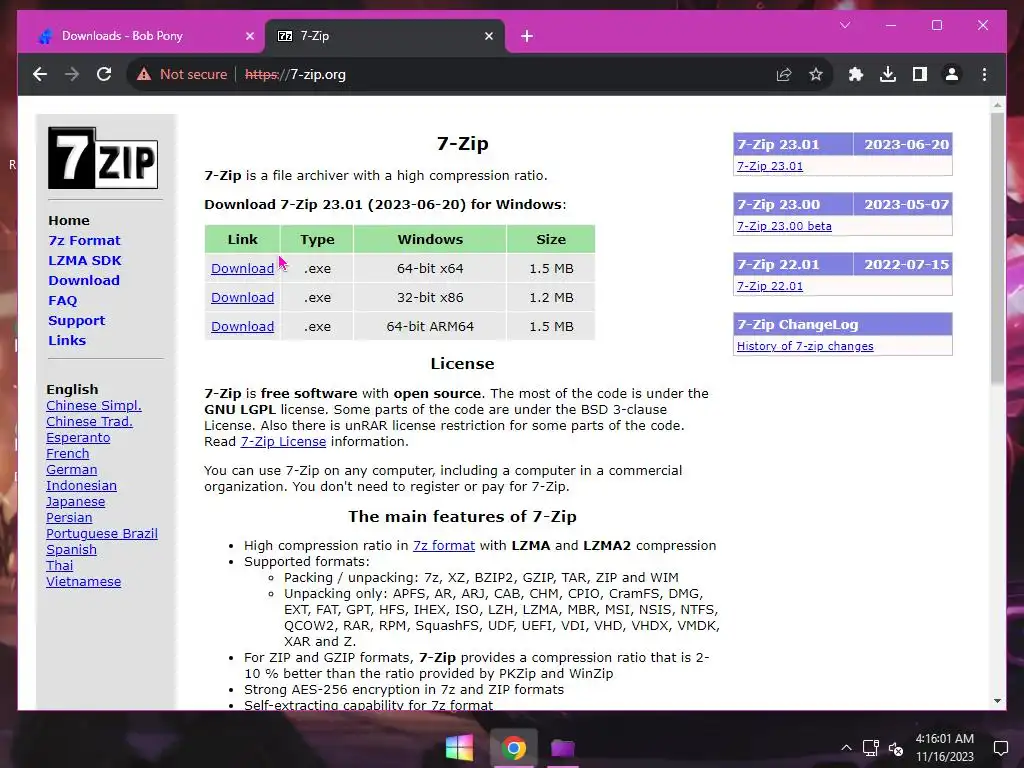Switch language to Persian

point(69,517)
